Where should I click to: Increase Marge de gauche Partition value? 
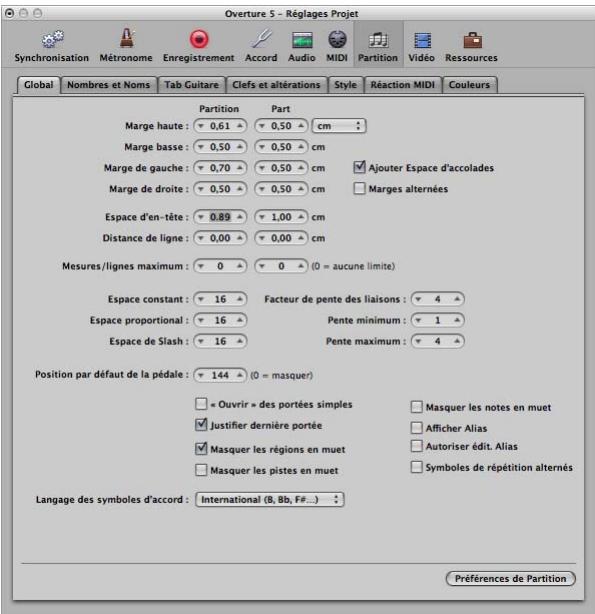(x=240, y=168)
